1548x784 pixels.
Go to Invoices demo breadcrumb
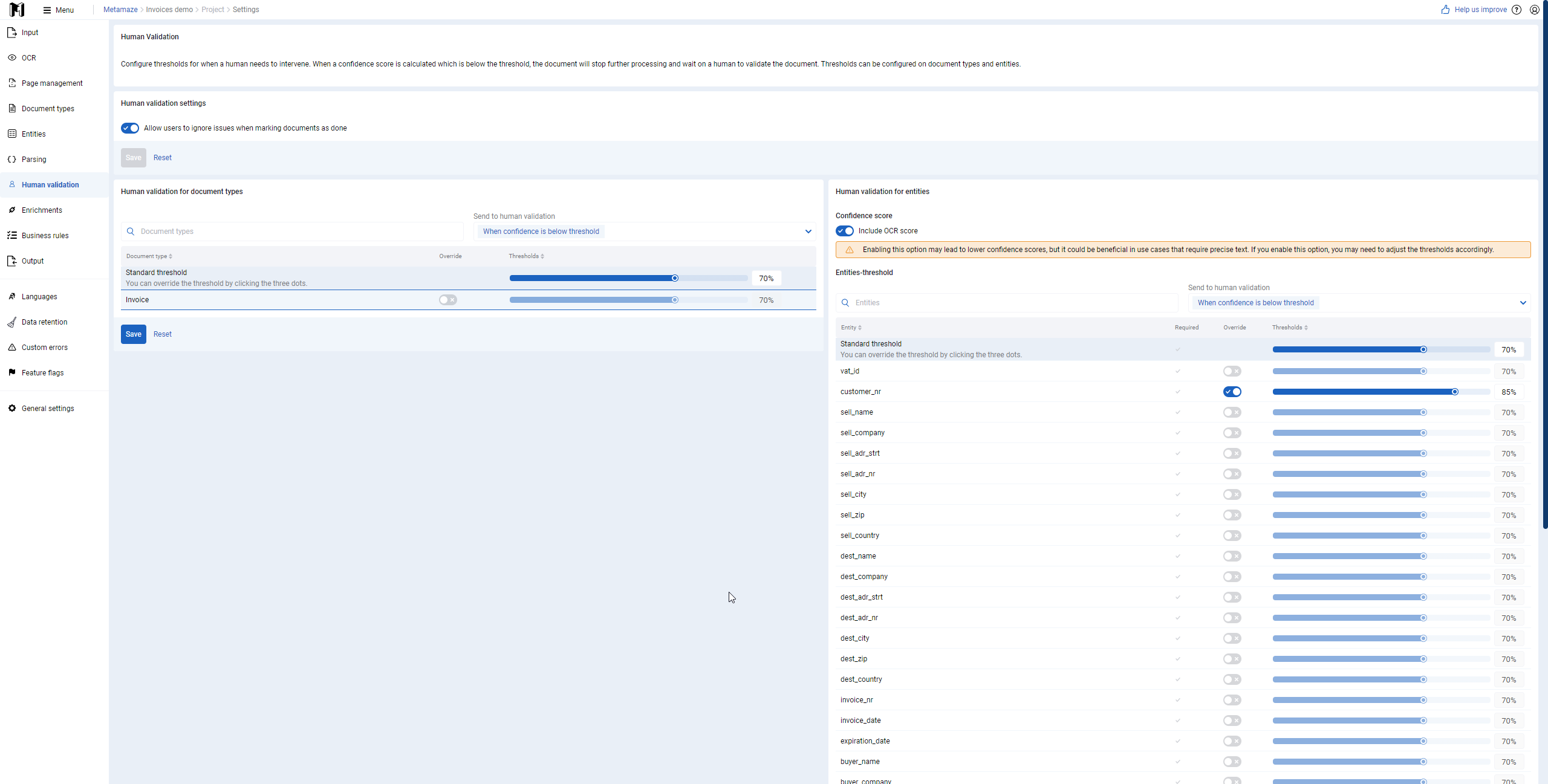[169, 10]
